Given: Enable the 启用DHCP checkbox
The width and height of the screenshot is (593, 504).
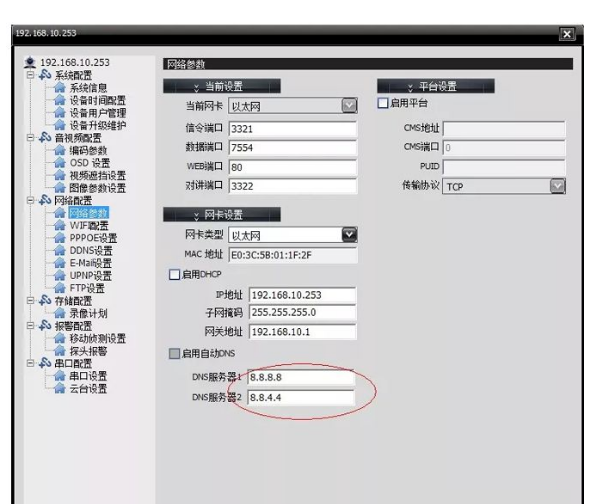Looking at the screenshot, I should pos(174,274).
